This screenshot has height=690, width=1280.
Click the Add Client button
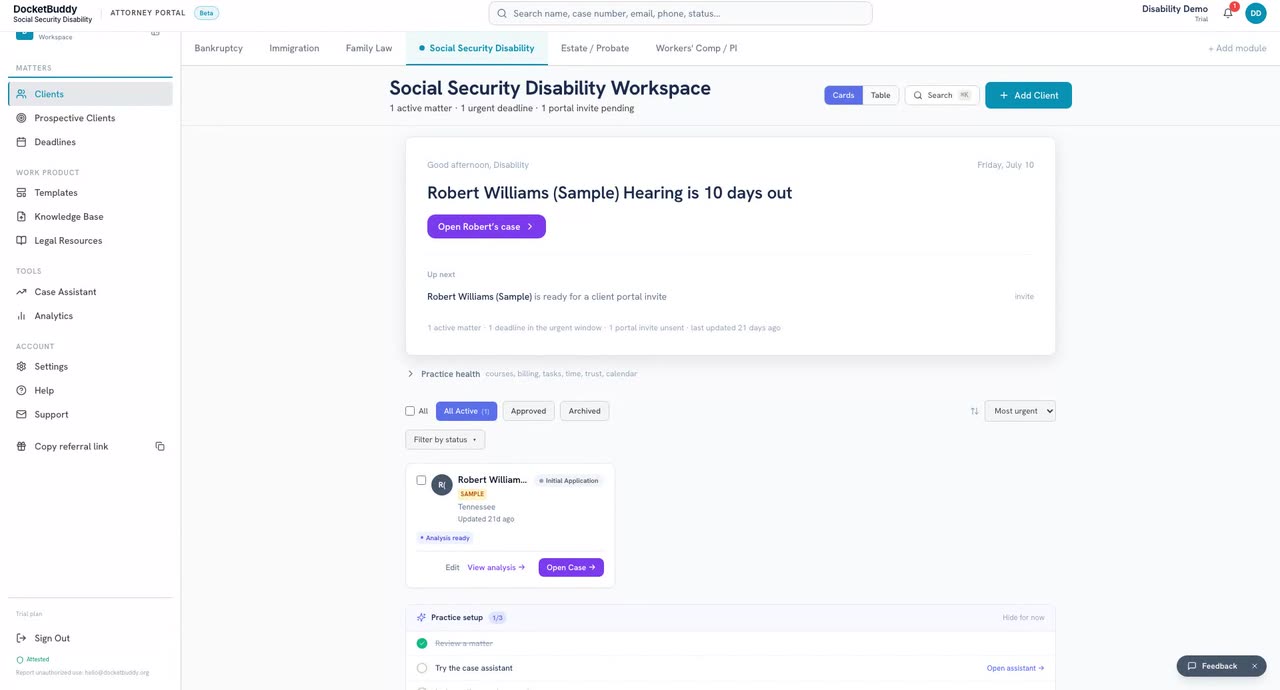[x=1028, y=95]
